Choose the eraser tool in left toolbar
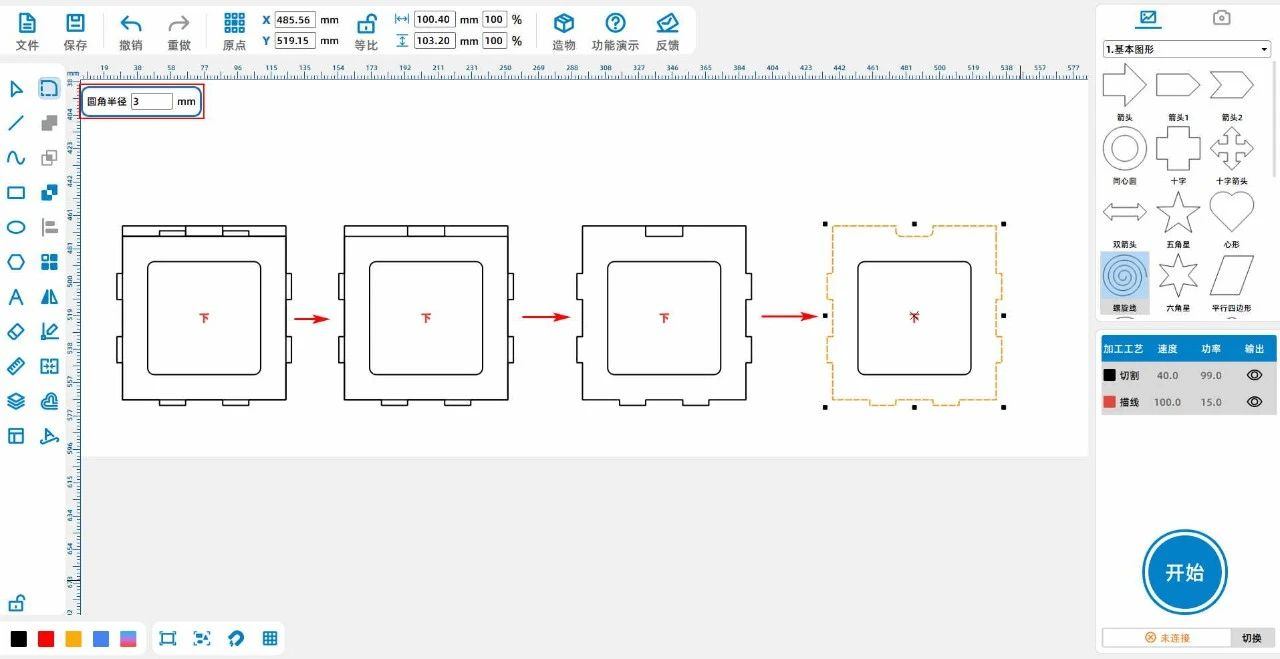 pyautogui.click(x=16, y=331)
